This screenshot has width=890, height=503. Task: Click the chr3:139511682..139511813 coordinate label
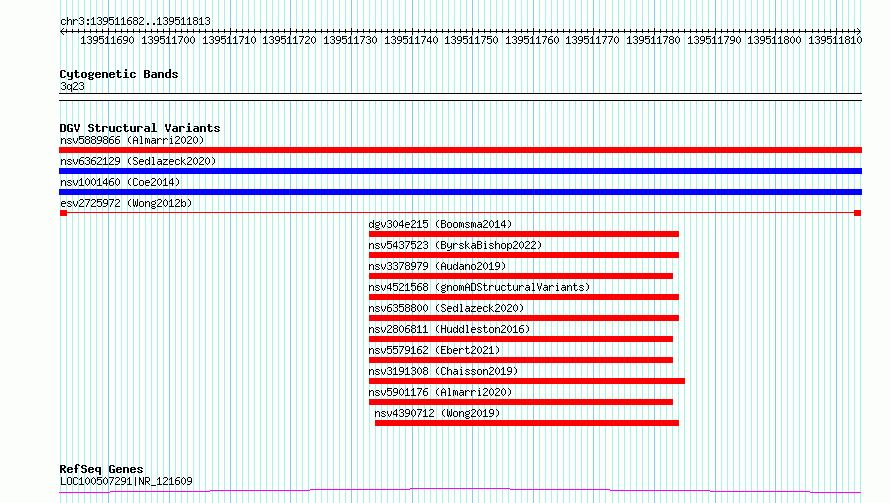(x=135, y=22)
